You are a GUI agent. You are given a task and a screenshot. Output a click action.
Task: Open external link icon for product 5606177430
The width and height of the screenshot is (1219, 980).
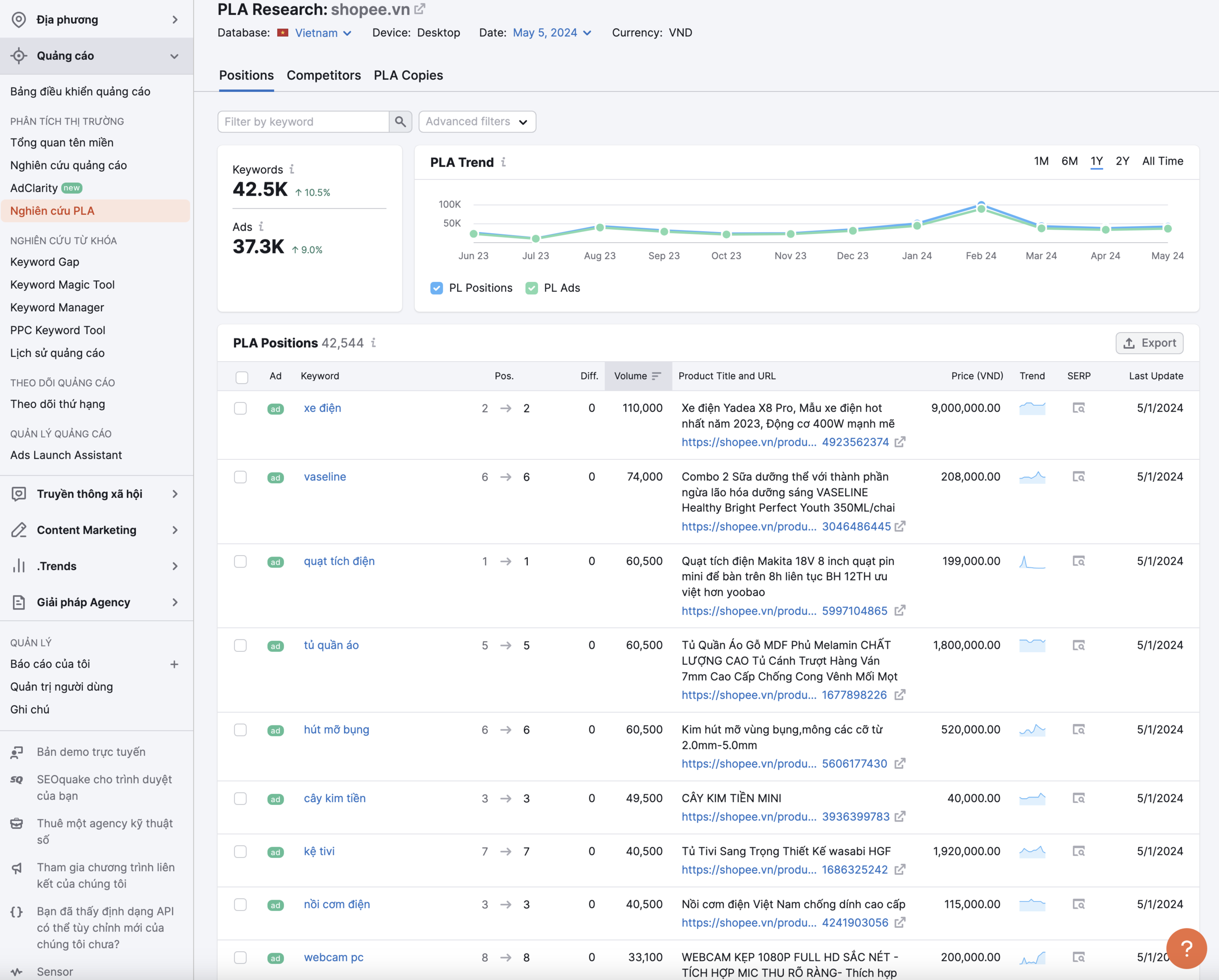click(x=900, y=764)
